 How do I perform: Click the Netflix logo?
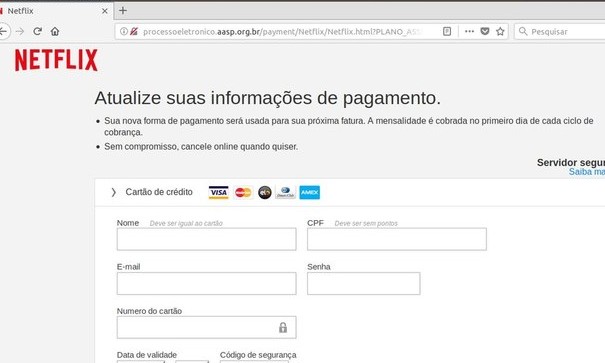click(x=56, y=60)
